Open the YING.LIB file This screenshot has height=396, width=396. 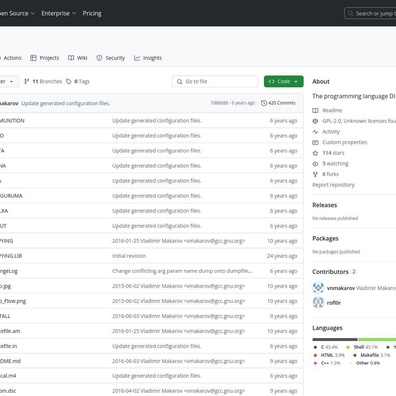(x=11, y=256)
